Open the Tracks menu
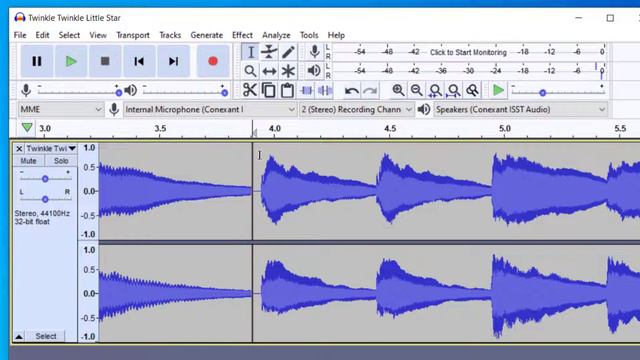The height and width of the screenshot is (360, 640). (x=170, y=35)
